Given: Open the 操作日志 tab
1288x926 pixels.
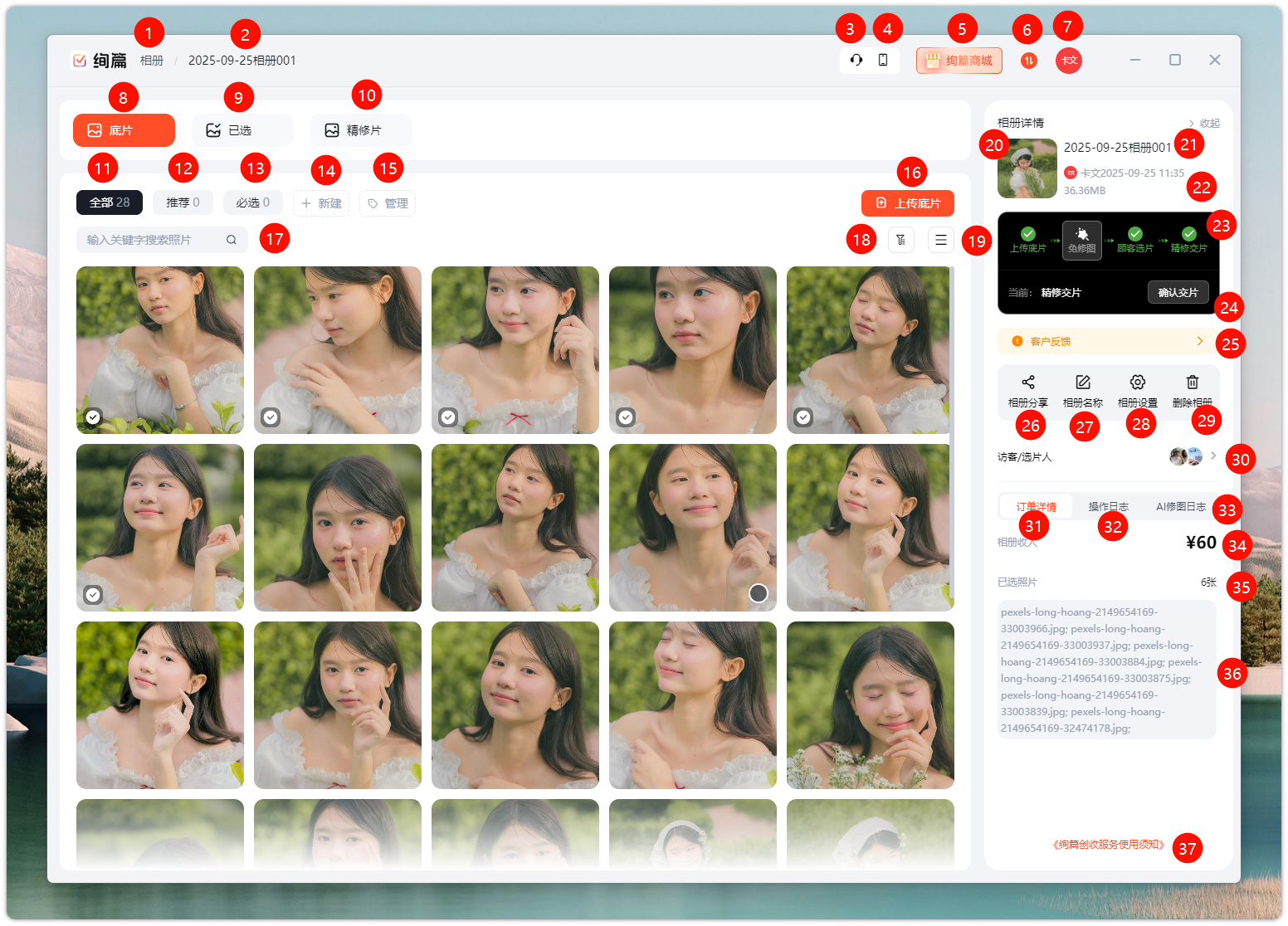Looking at the screenshot, I should pyautogui.click(x=1108, y=506).
